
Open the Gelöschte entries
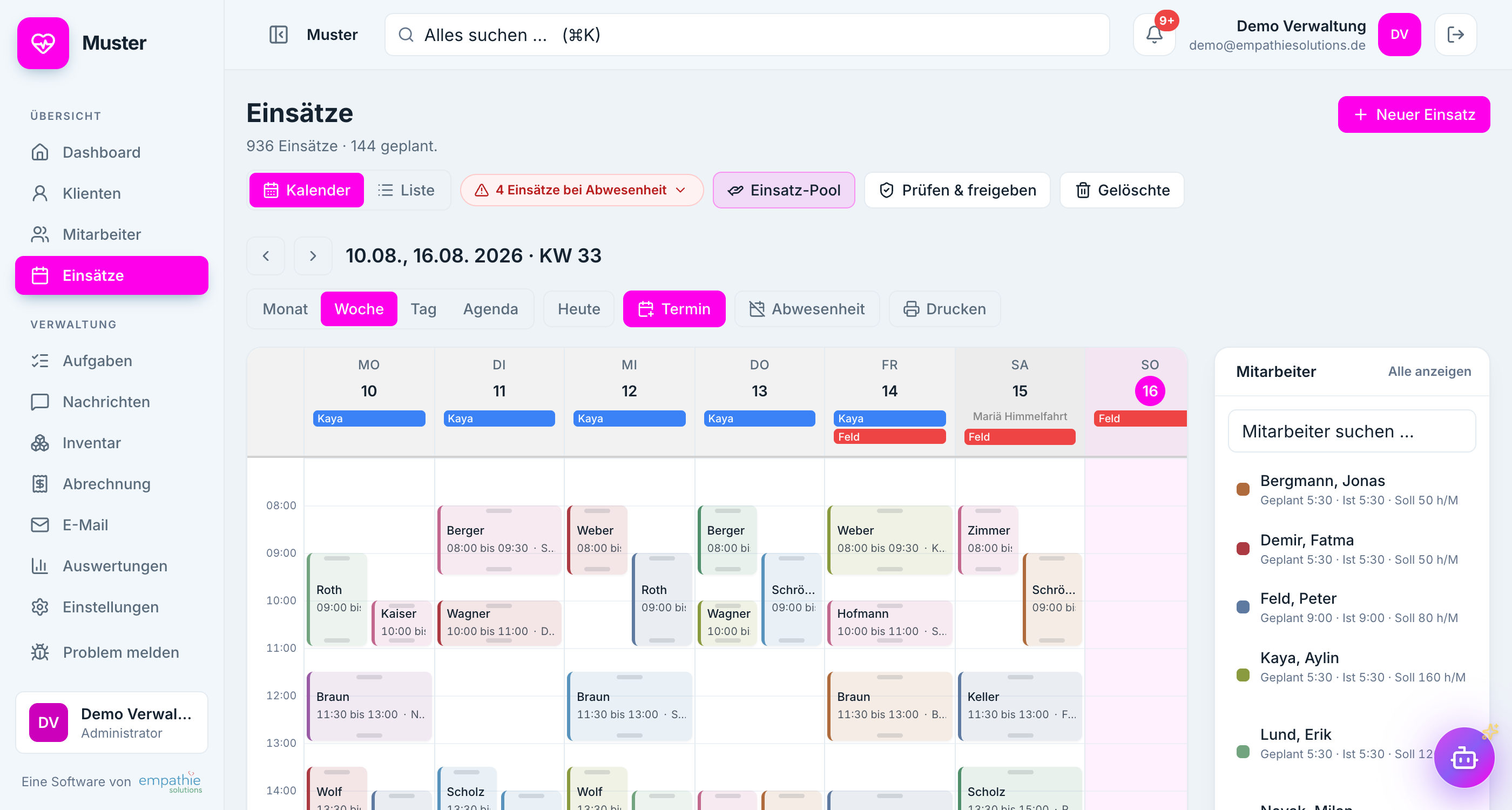coord(1122,190)
